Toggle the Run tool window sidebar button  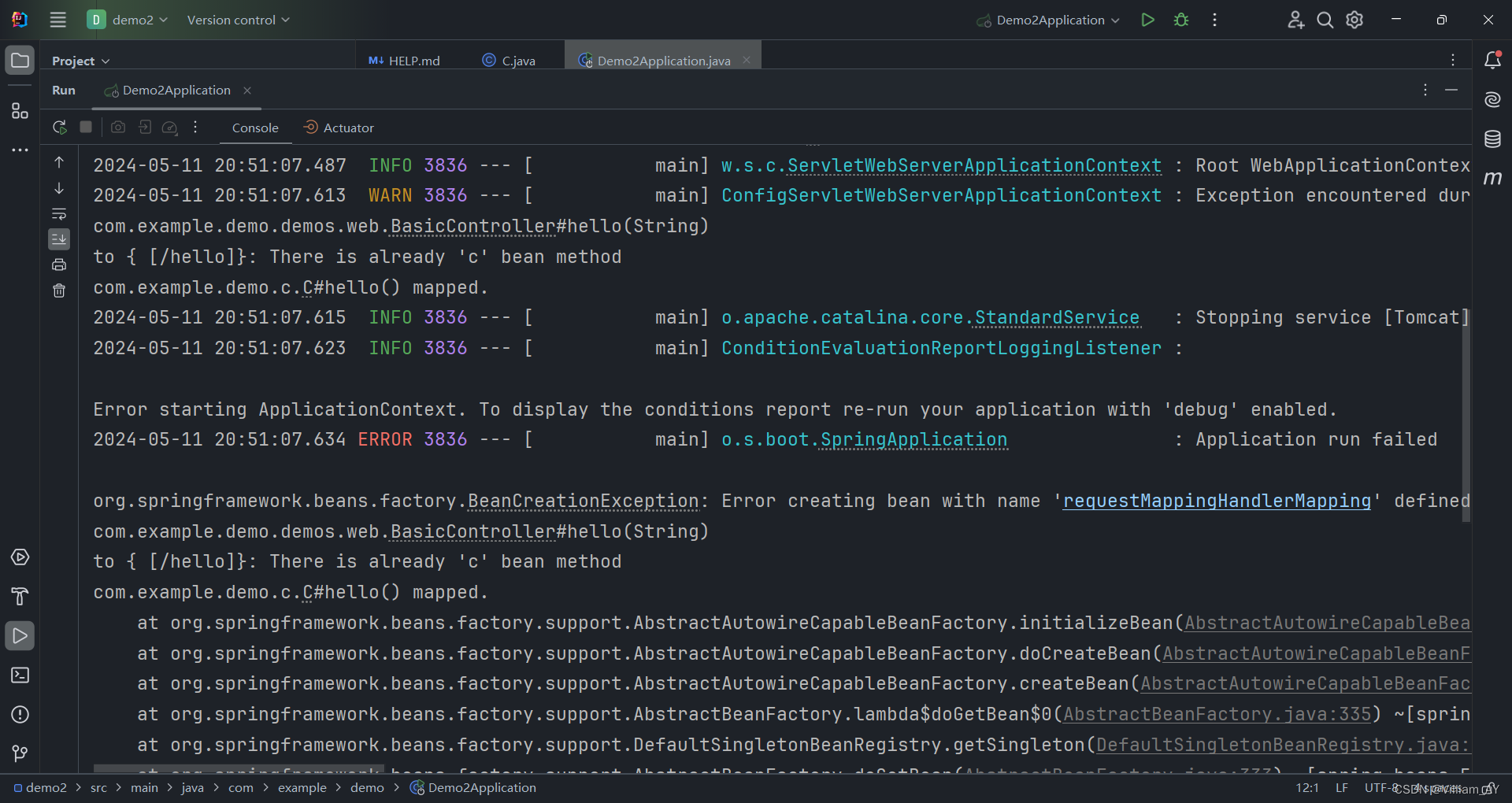tap(20, 636)
